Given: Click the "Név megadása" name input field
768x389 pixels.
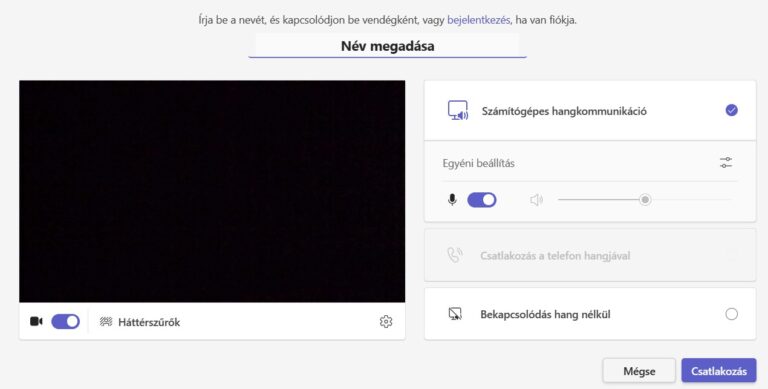Looking at the screenshot, I should pos(387,46).
